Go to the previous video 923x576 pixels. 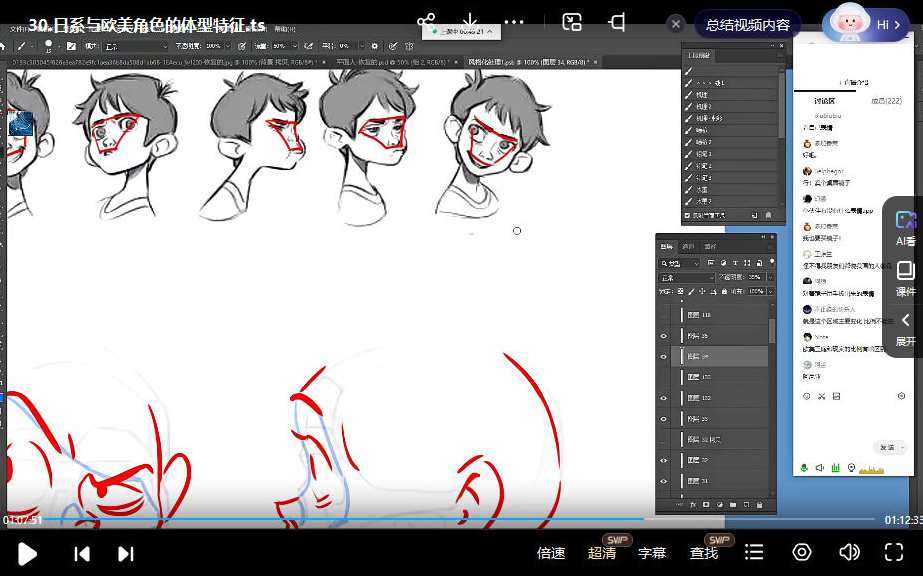tap(82, 553)
